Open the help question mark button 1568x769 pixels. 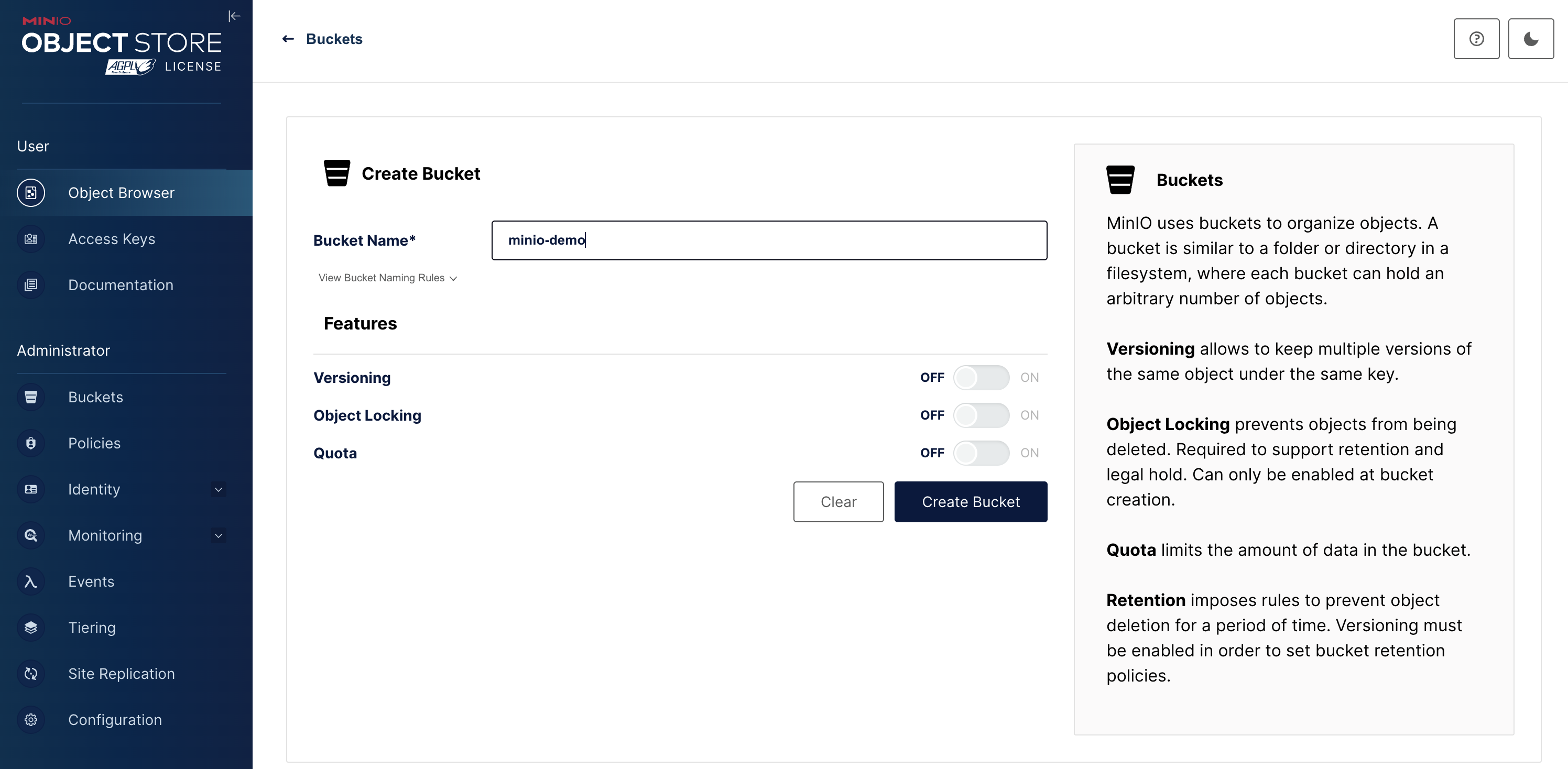pos(1476,38)
